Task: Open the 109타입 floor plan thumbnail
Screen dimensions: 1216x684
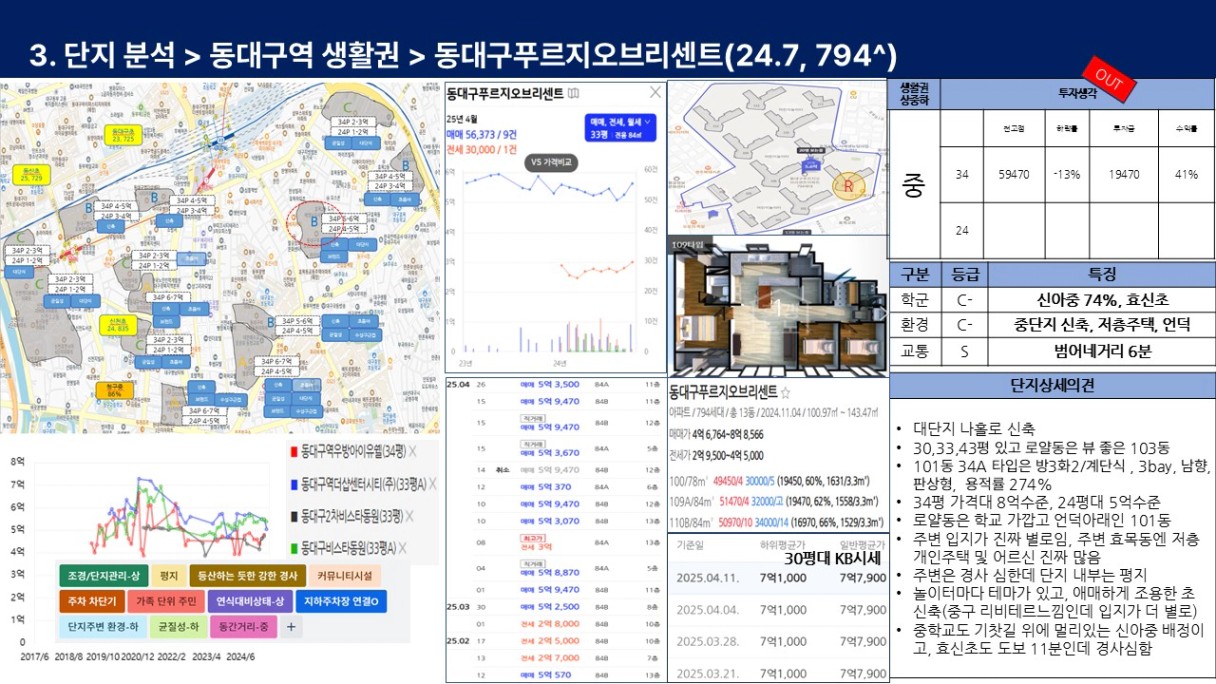Action: [776, 307]
